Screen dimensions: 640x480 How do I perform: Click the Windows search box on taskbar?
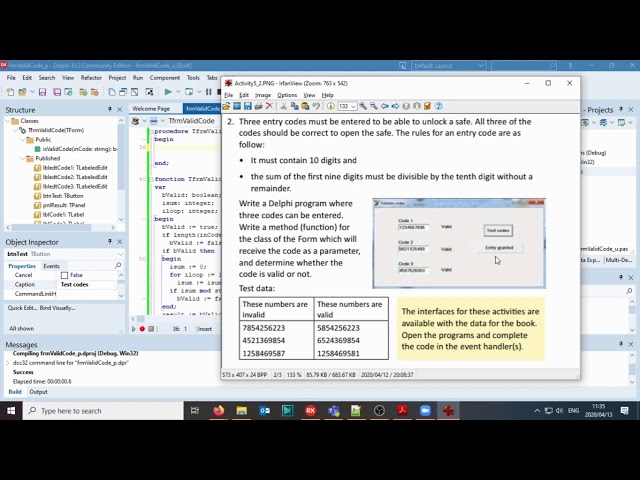pyautogui.click(x=103, y=411)
